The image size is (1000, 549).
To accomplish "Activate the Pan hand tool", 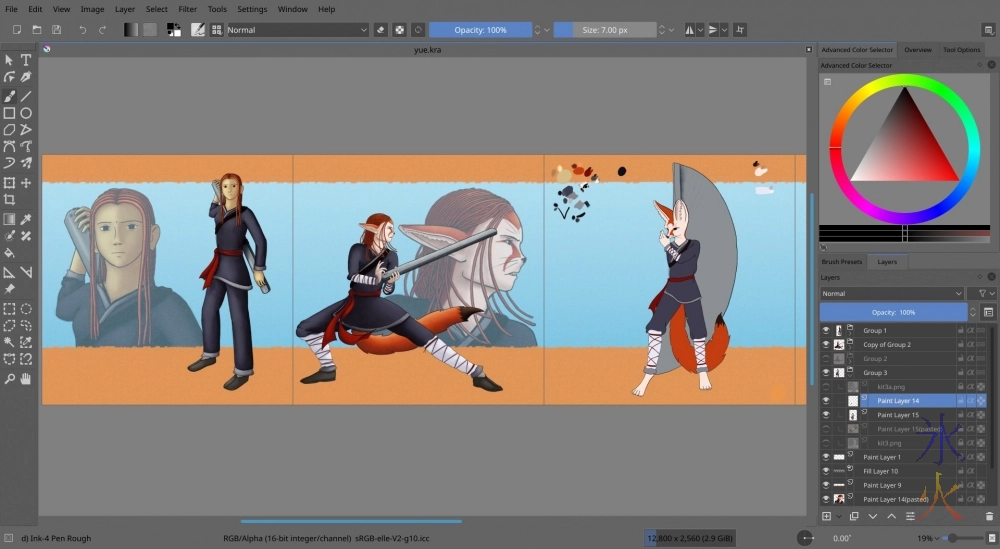I will click(x=26, y=379).
